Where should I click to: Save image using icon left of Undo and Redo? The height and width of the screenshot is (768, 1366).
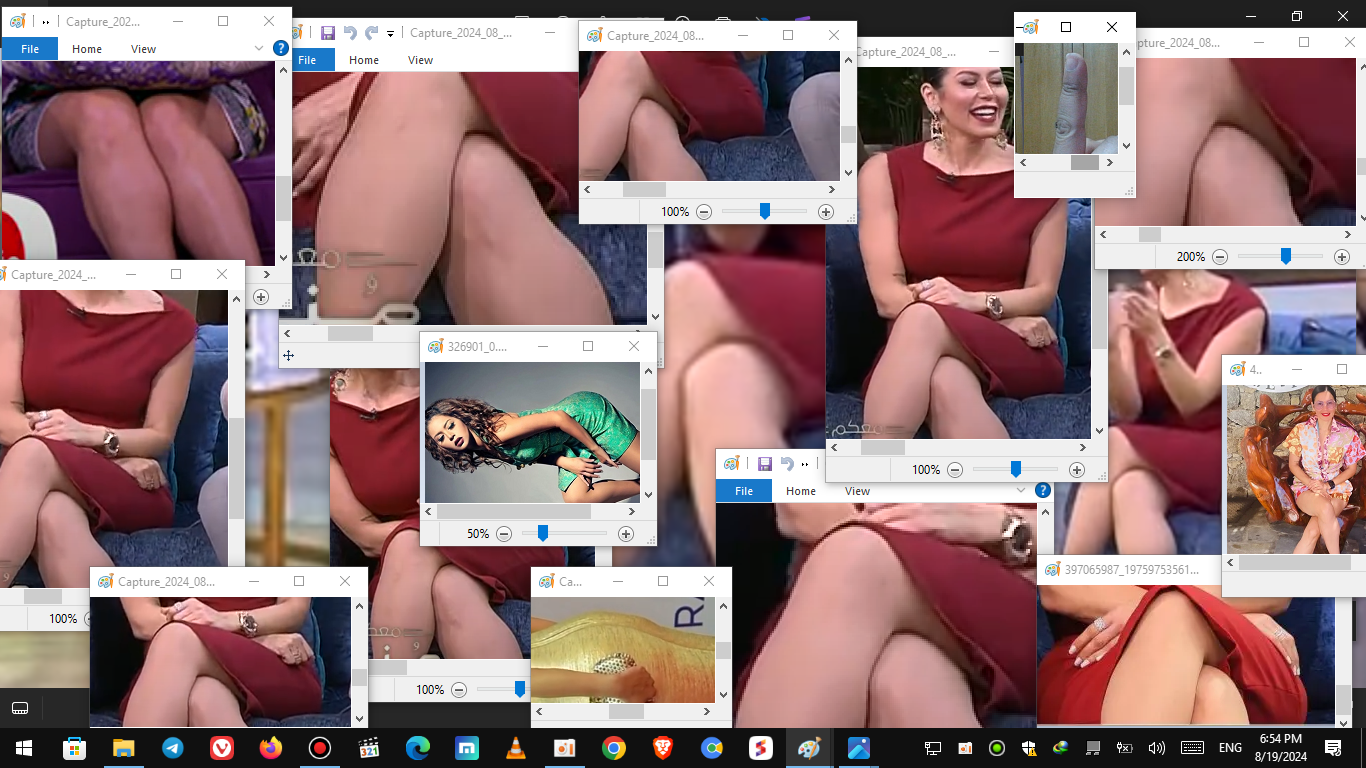click(327, 33)
